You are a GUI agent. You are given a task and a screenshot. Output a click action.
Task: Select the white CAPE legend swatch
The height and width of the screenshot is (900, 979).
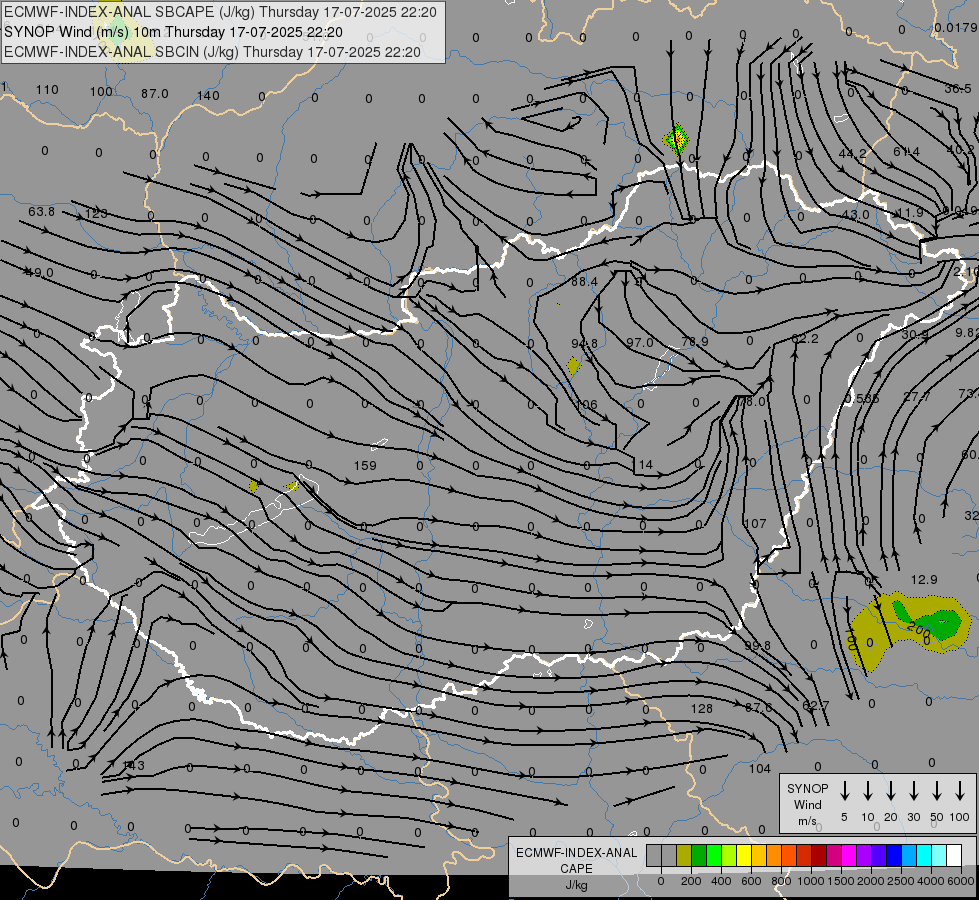tap(953, 856)
